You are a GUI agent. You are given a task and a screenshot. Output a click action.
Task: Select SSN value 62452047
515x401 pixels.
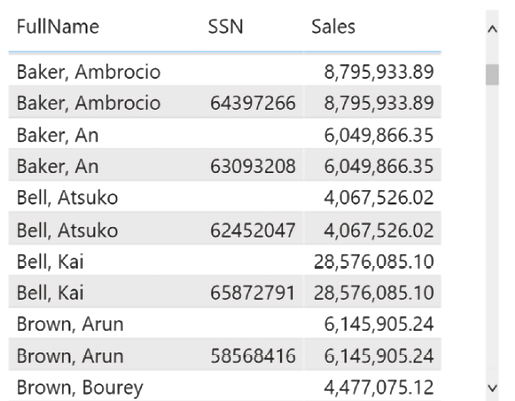(x=253, y=230)
